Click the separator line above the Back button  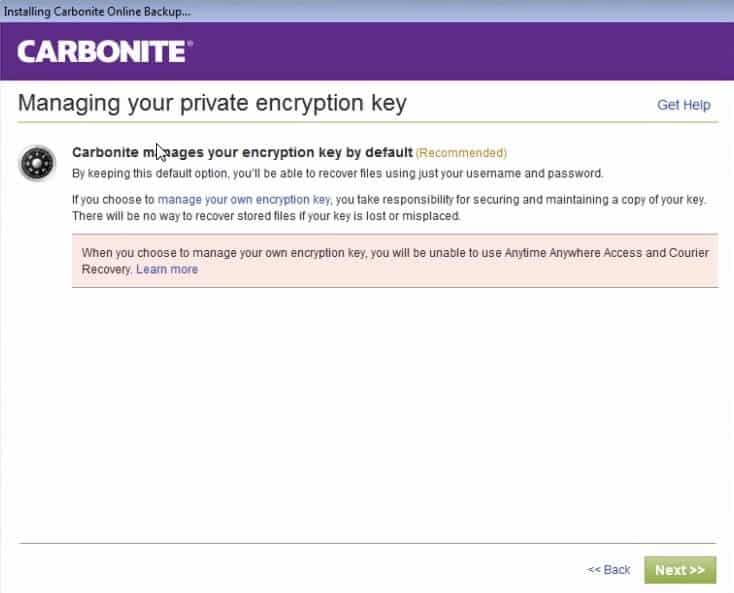tap(367, 543)
